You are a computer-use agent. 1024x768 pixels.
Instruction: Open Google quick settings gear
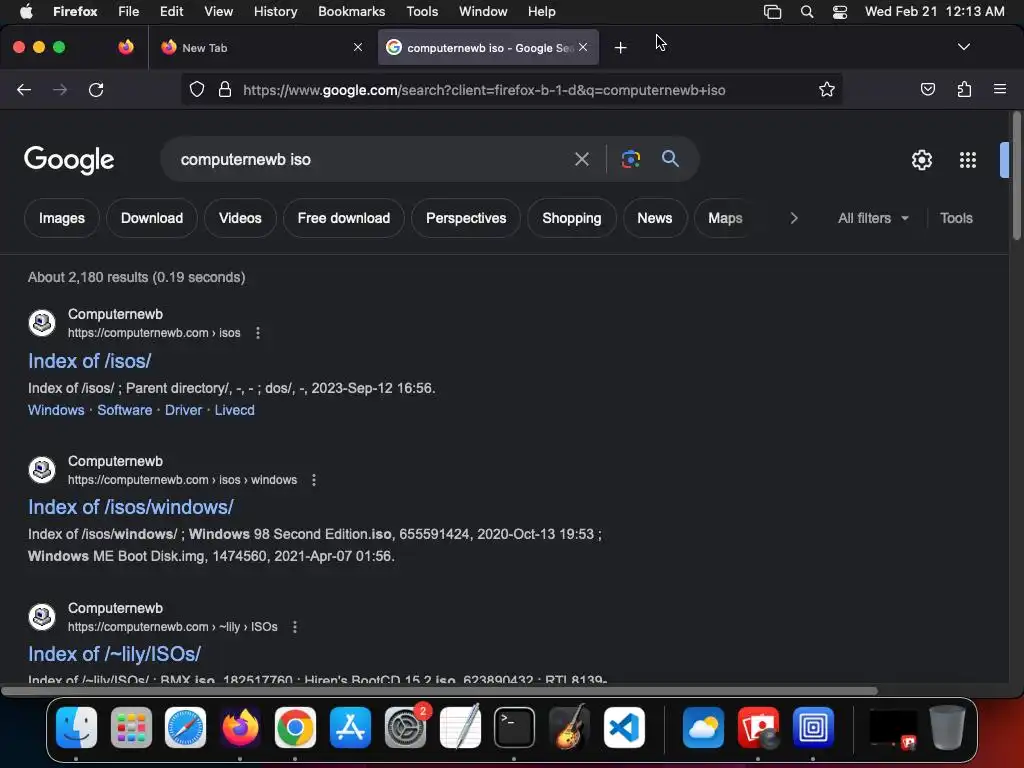pyautogui.click(x=921, y=160)
